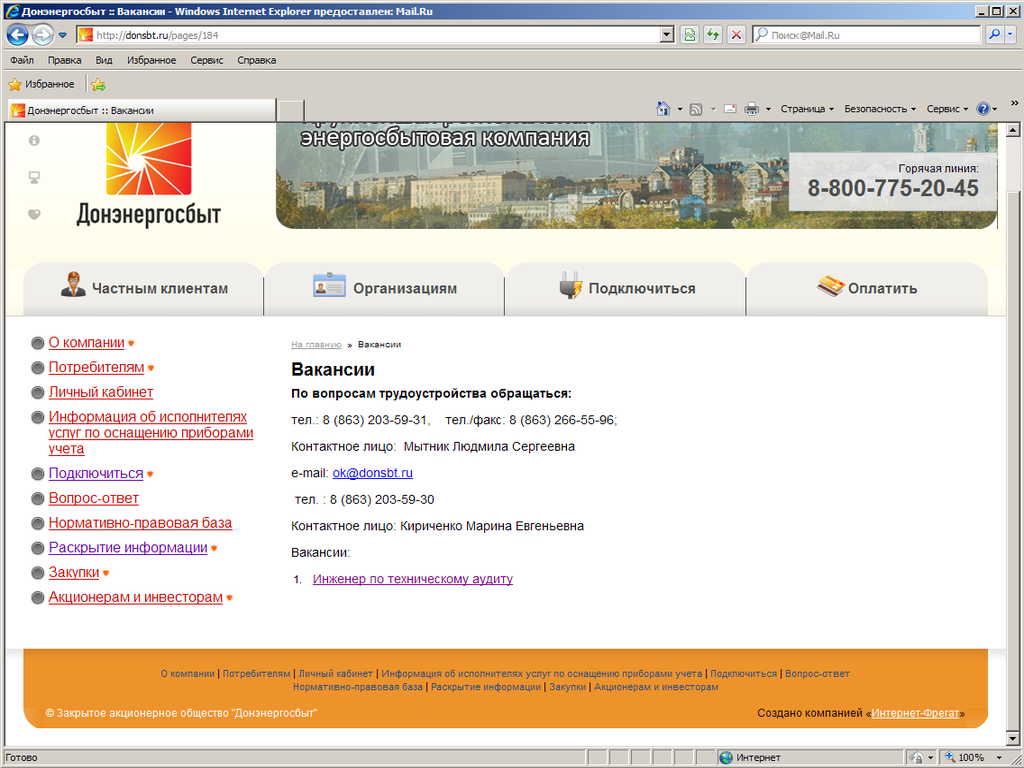
Task: Click the Read Mail envelope icon
Action: coord(730,109)
